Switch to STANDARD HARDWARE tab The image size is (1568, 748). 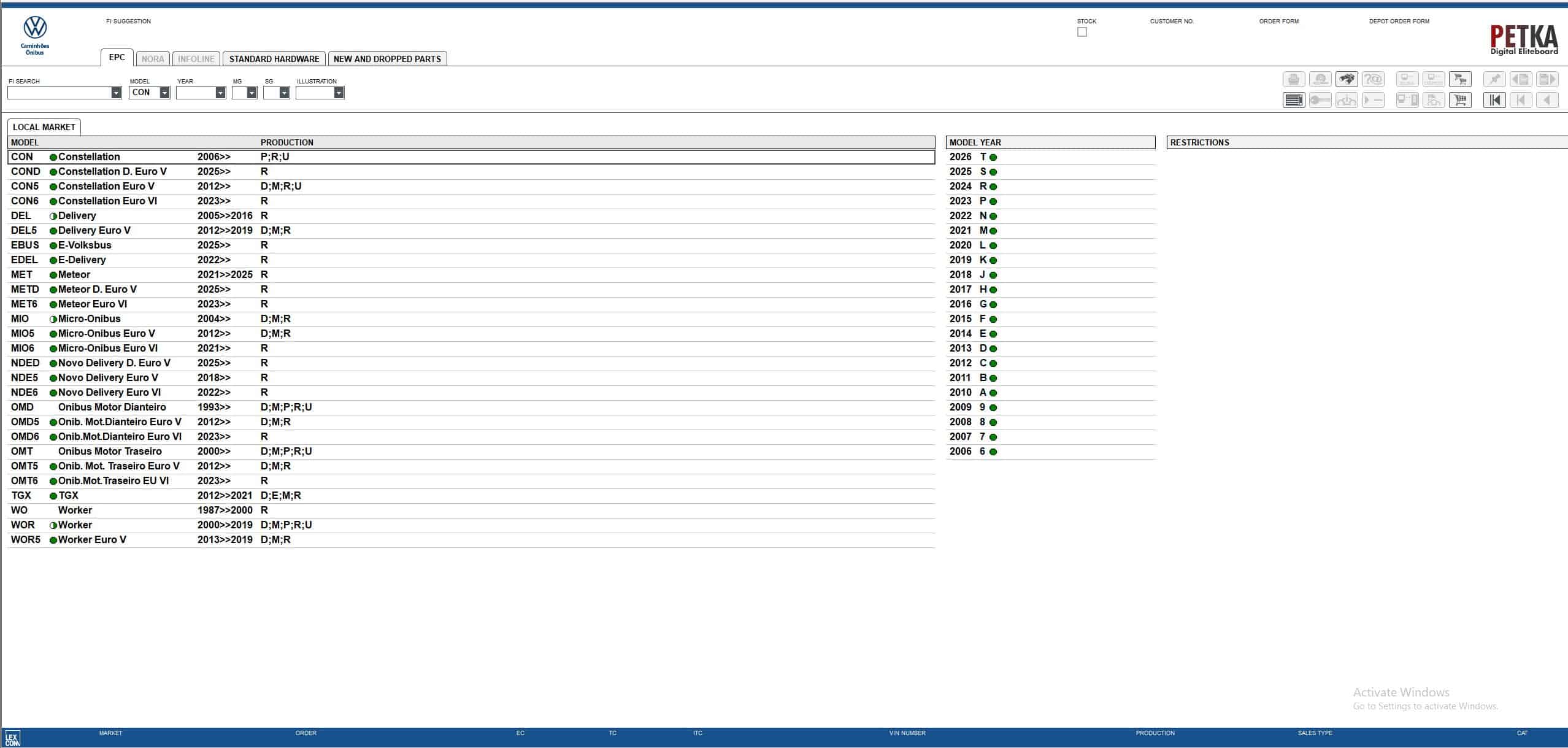coord(274,59)
